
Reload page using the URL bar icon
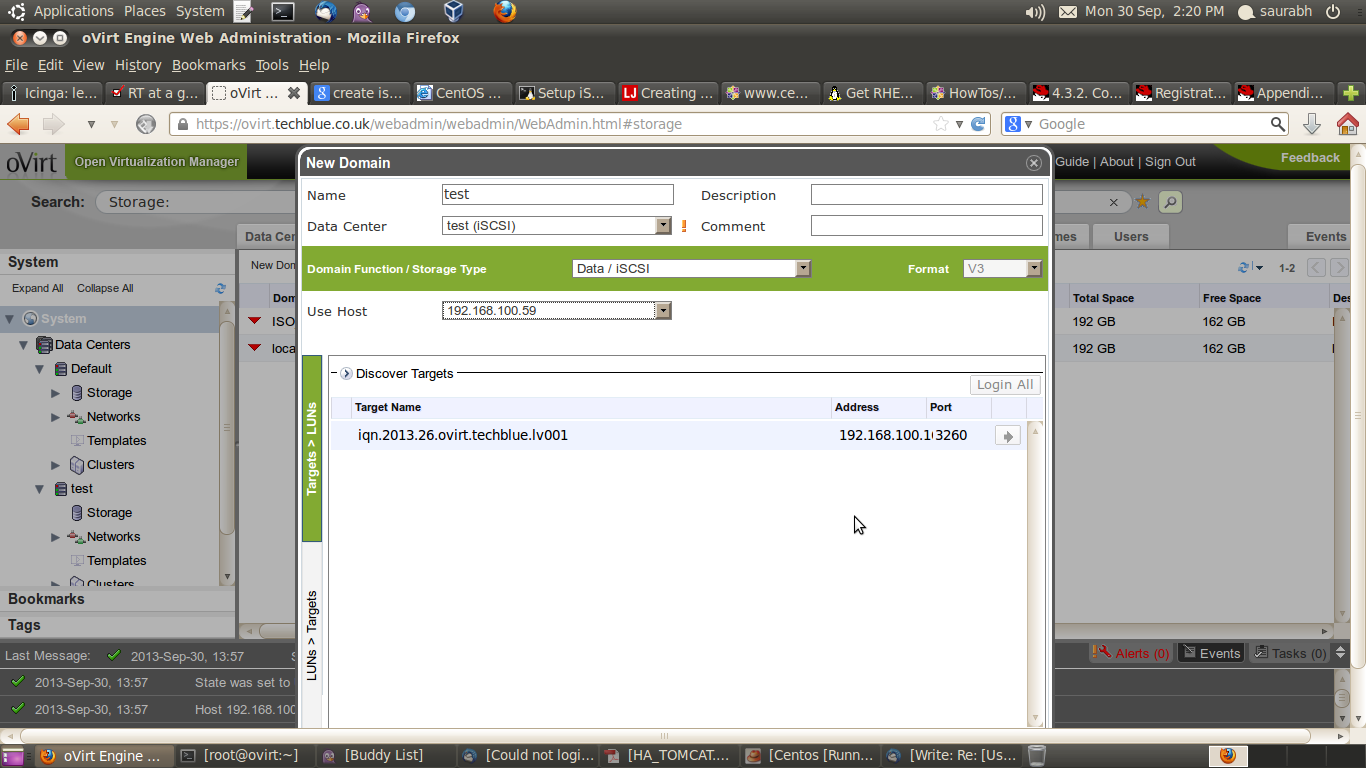pos(979,124)
